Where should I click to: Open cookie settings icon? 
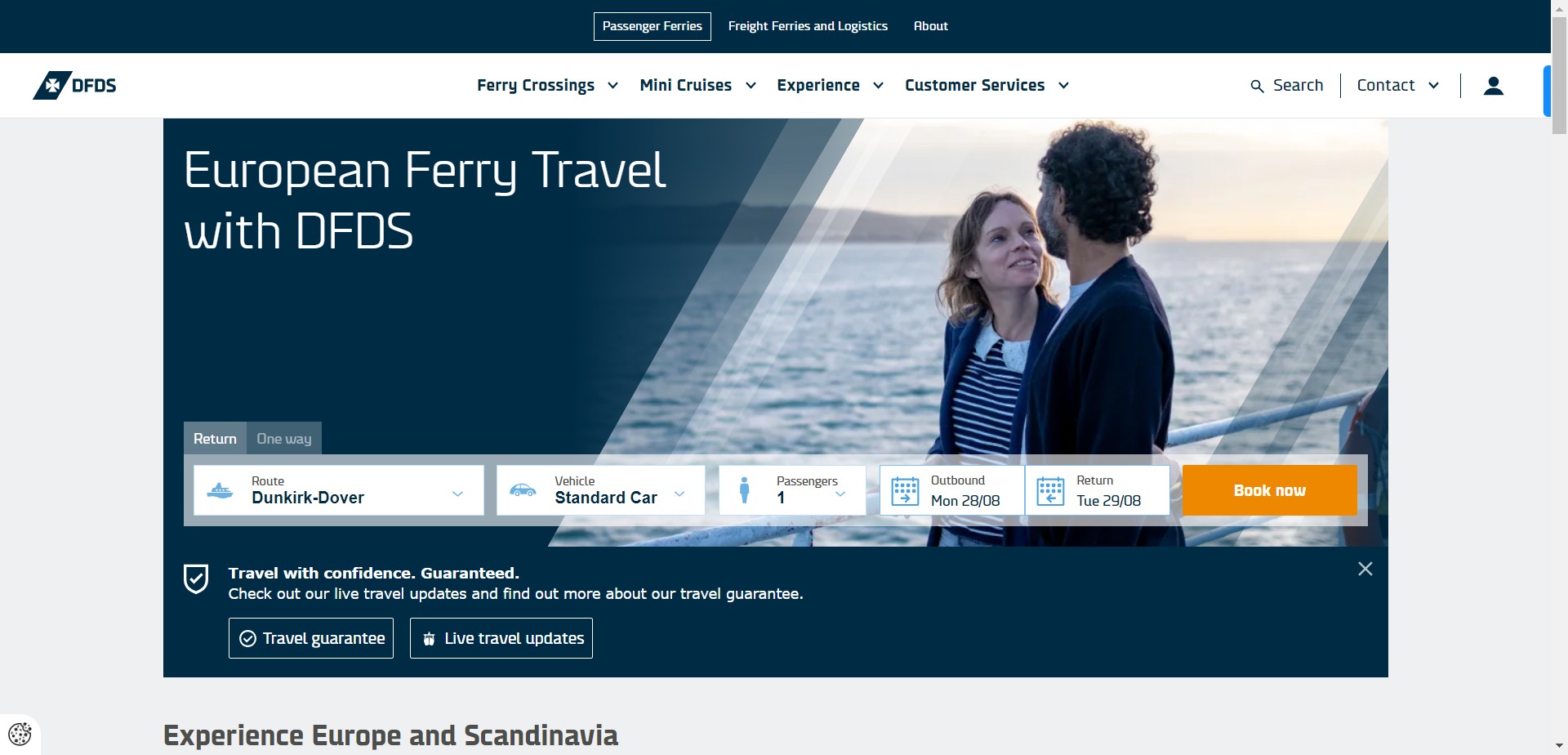click(20, 734)
